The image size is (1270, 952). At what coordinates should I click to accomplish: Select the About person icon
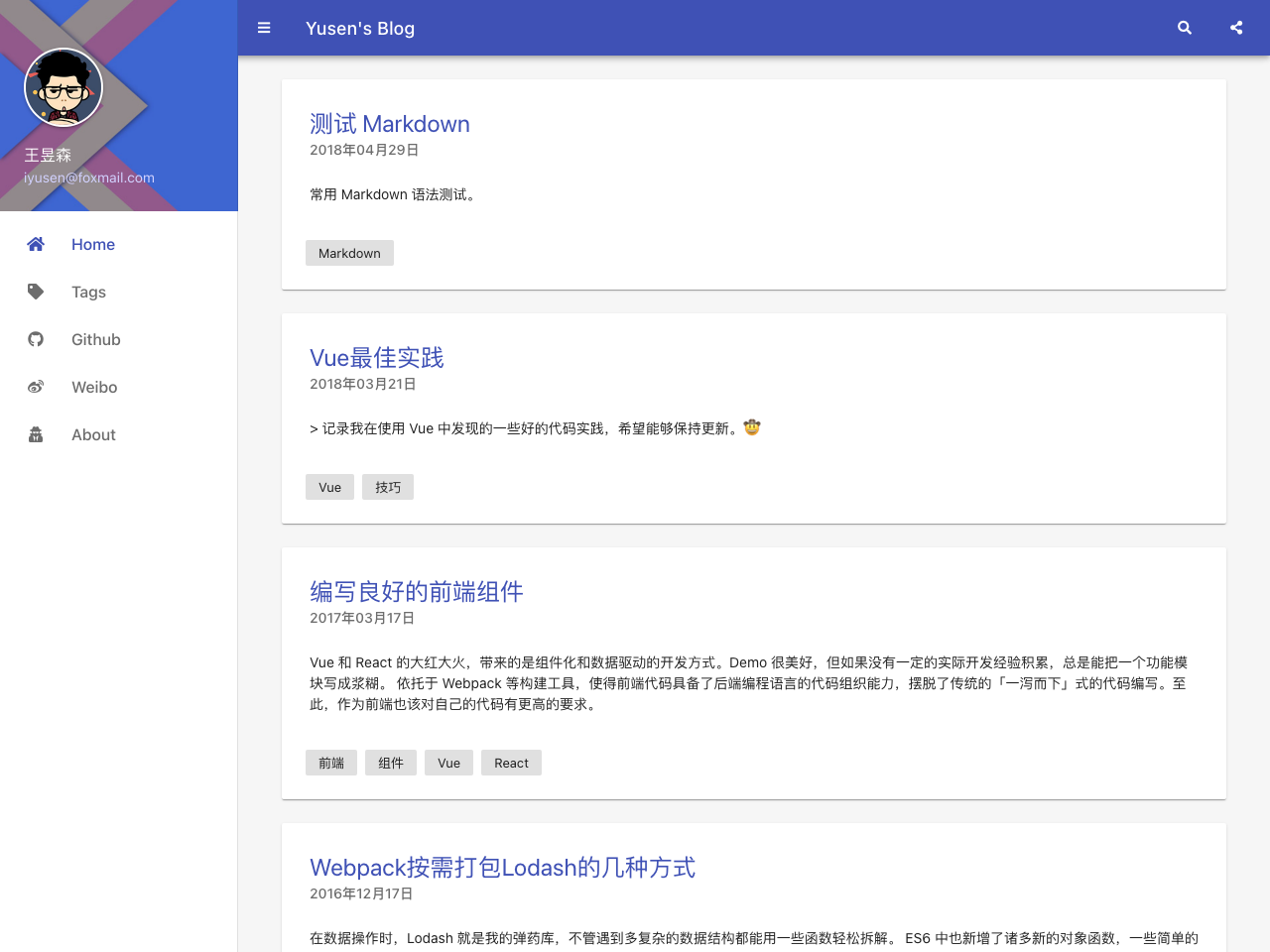35,434
